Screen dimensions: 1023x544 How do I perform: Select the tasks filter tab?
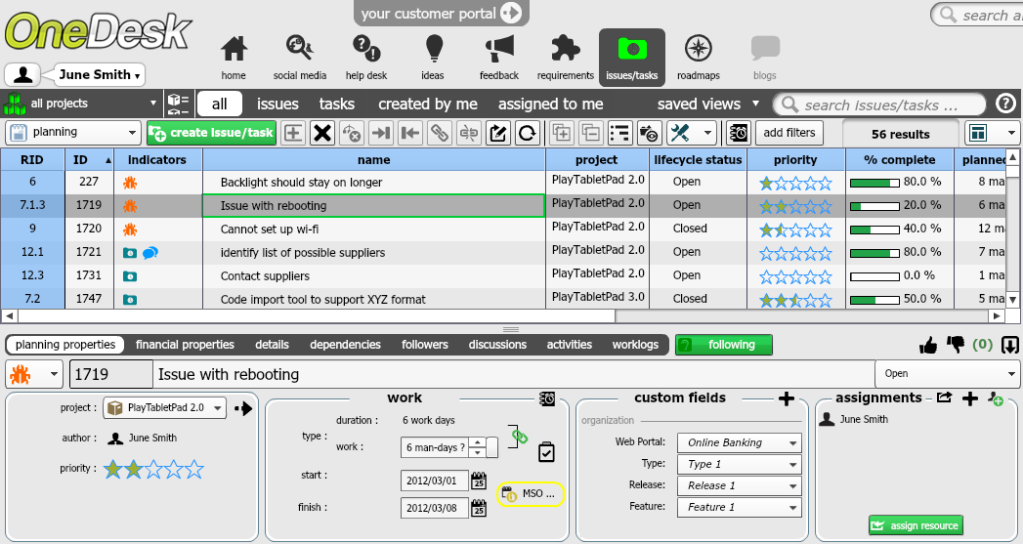(x=337, y=104)
